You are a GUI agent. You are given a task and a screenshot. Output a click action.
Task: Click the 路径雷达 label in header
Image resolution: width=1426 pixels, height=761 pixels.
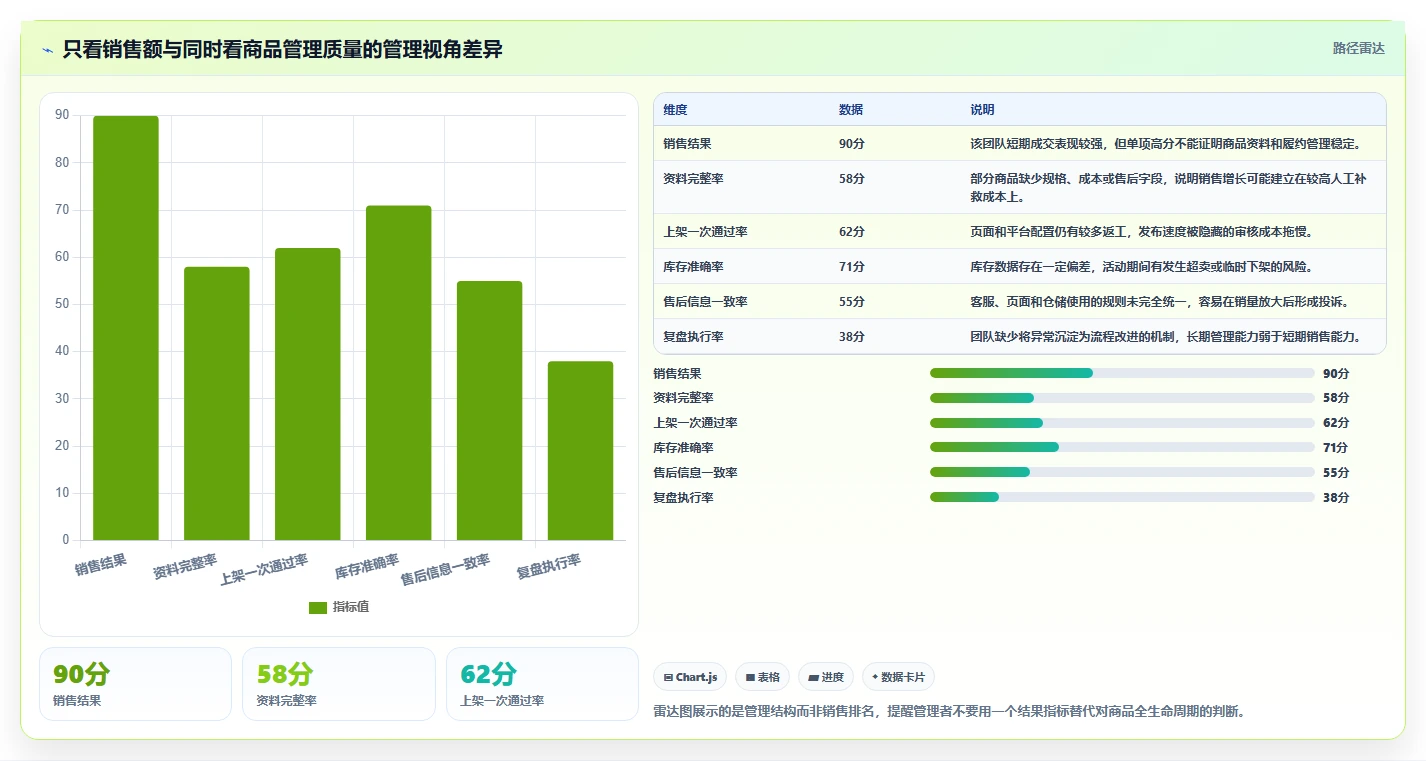click(1358, 48)
